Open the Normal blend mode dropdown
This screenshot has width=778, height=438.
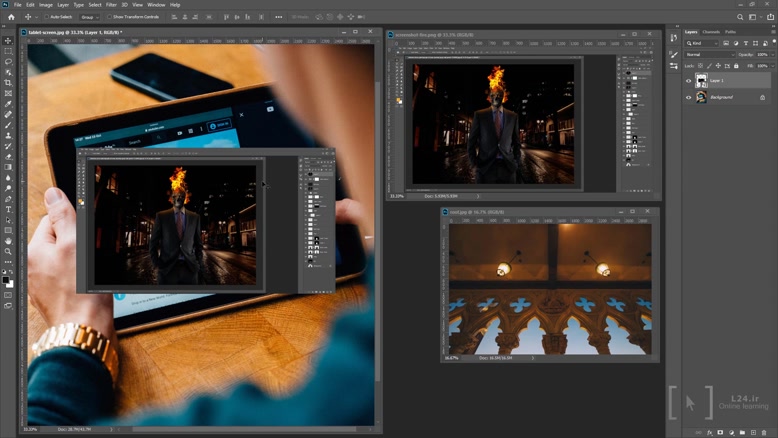tap(708, 54)
